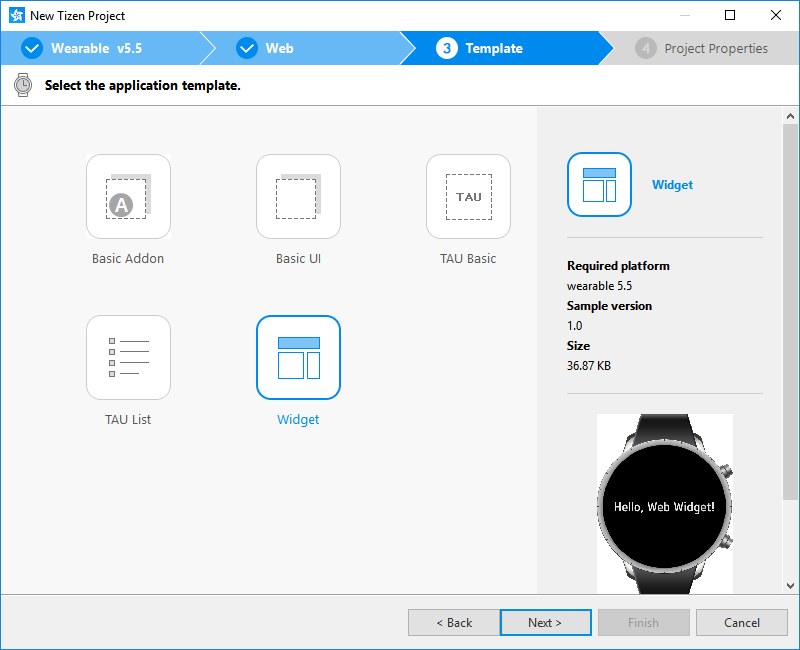
Task: Click the Tizen logo in the title bar
Action: 15,15
